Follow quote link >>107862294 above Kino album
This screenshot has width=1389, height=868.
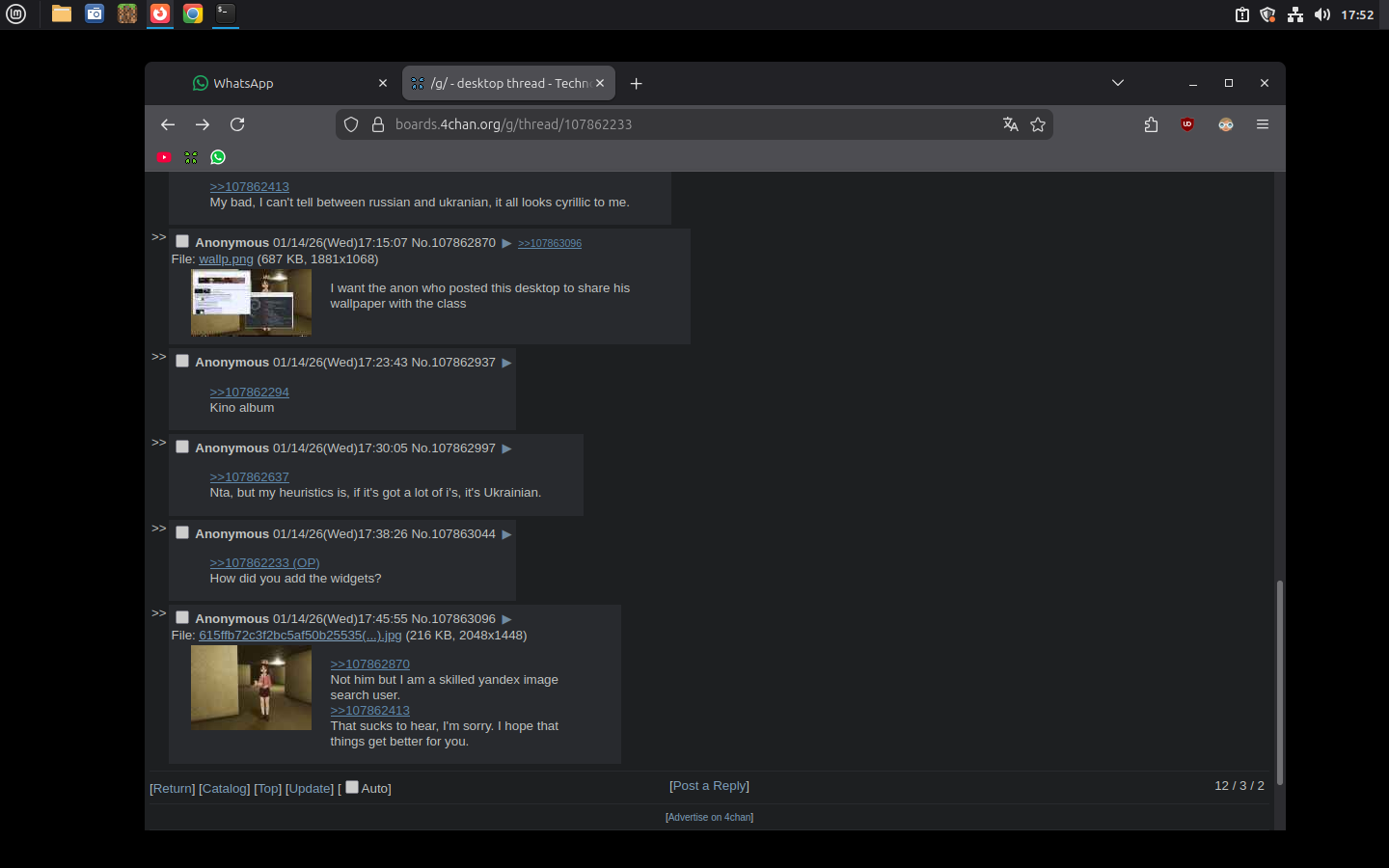(x=250, y=393)
